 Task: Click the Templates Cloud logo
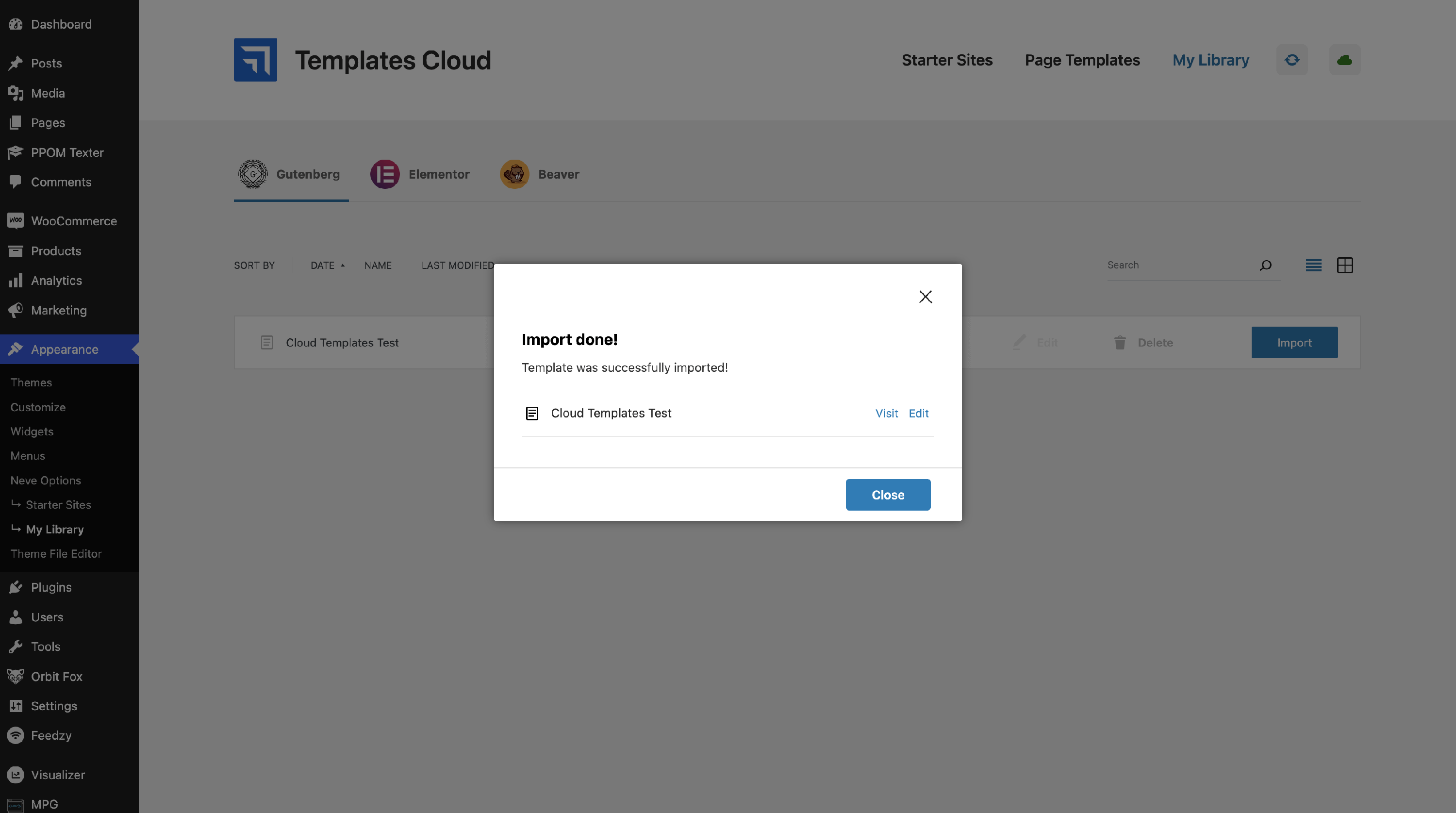[x=255, y=60]
